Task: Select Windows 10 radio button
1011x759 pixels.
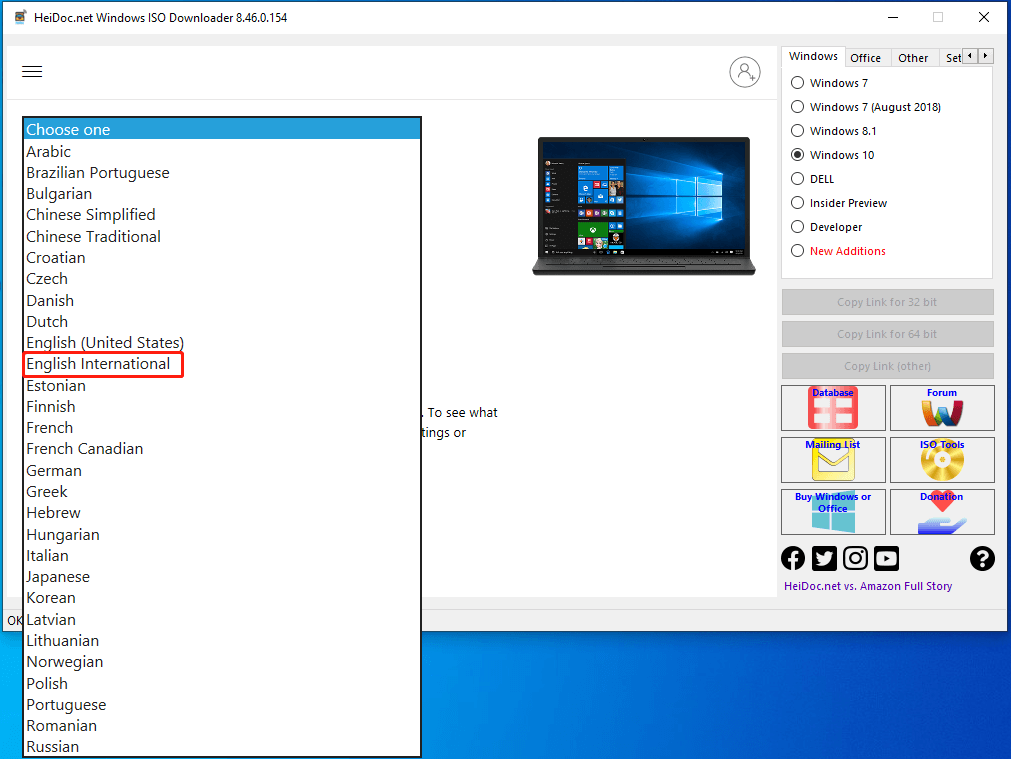Action: coord(798,155)
